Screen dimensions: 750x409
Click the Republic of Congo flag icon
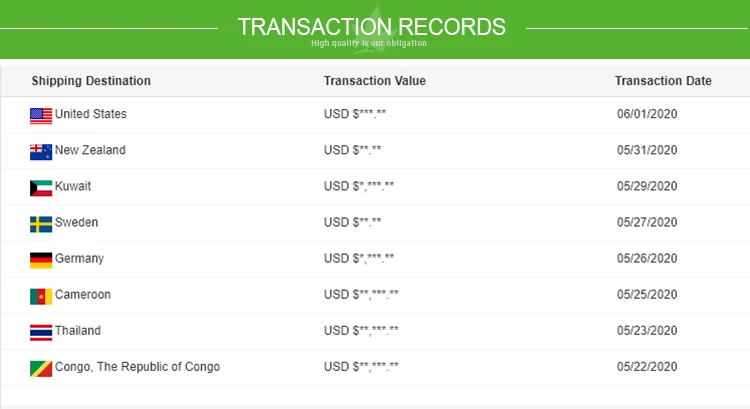click(x=41, y=369)
